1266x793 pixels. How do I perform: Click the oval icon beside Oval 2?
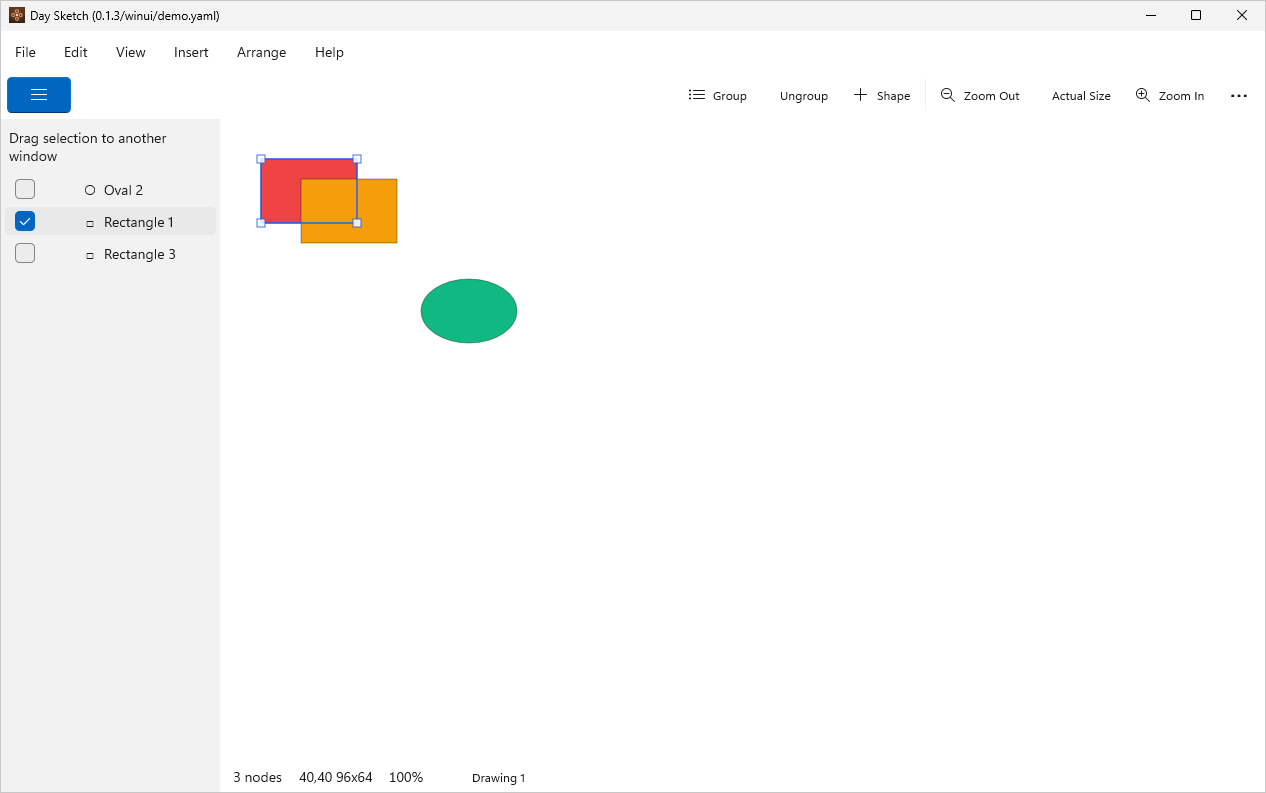click(x=90, y=190)
